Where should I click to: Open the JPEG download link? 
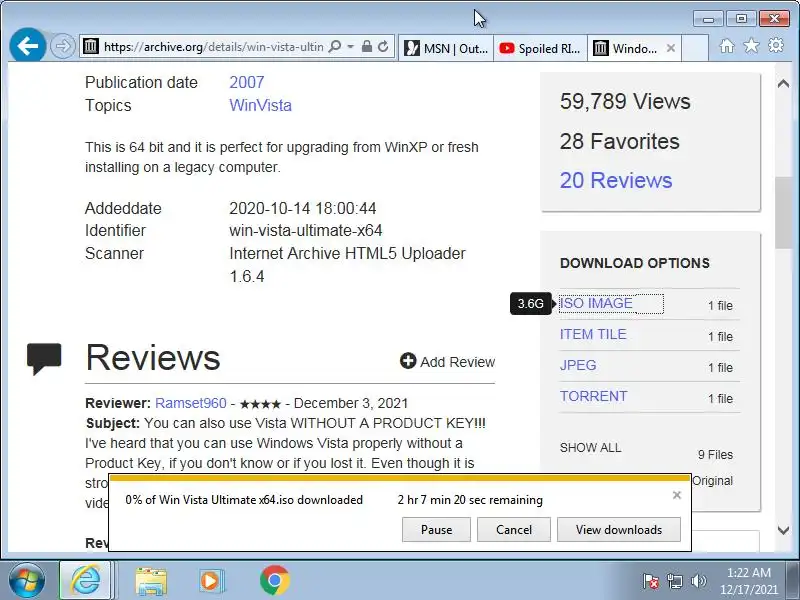click(578, 365)
